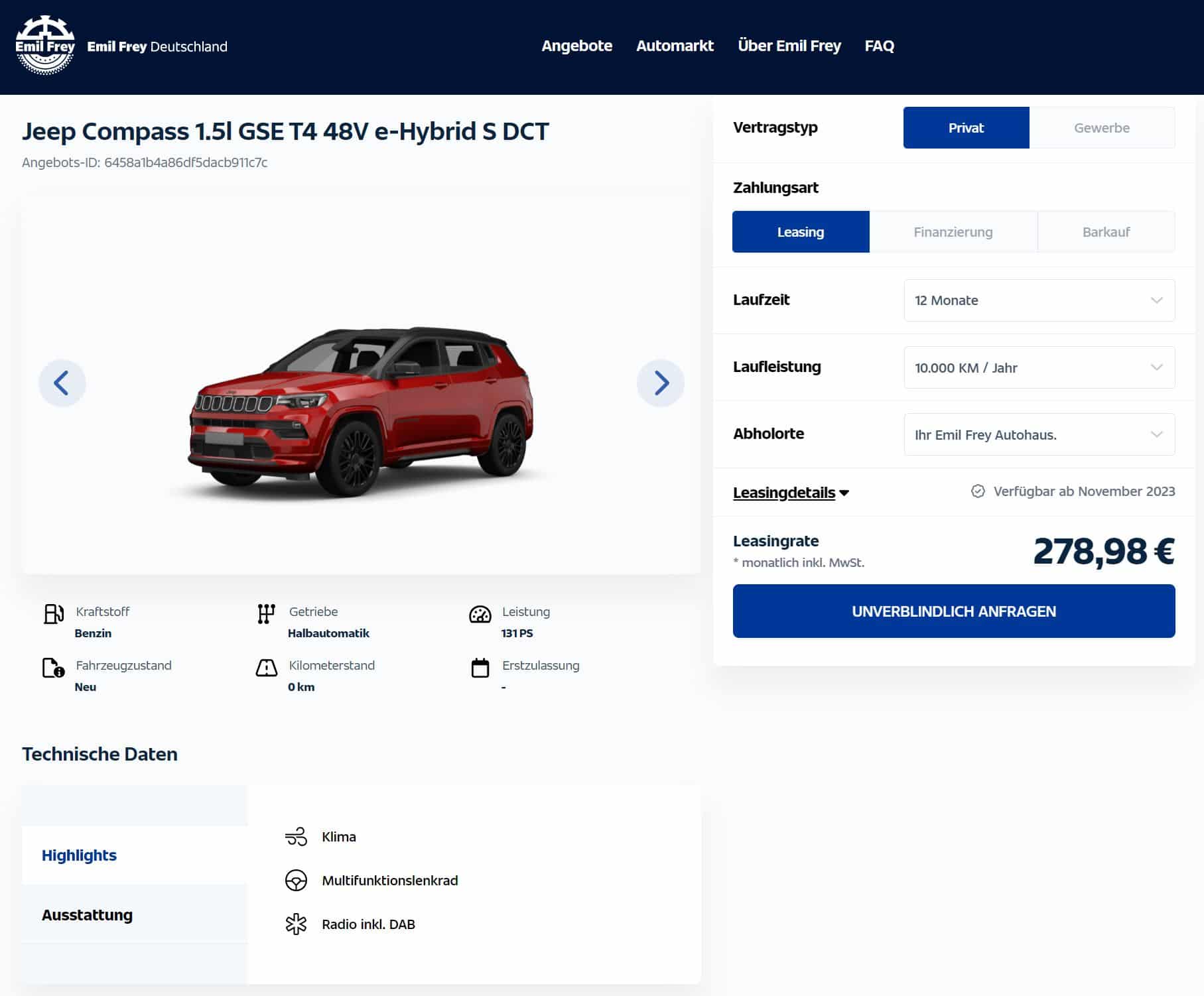This screenshot has width=1204, height=996.
Task: Open Über Emil Frey menu
Action: tap(789, 46)
